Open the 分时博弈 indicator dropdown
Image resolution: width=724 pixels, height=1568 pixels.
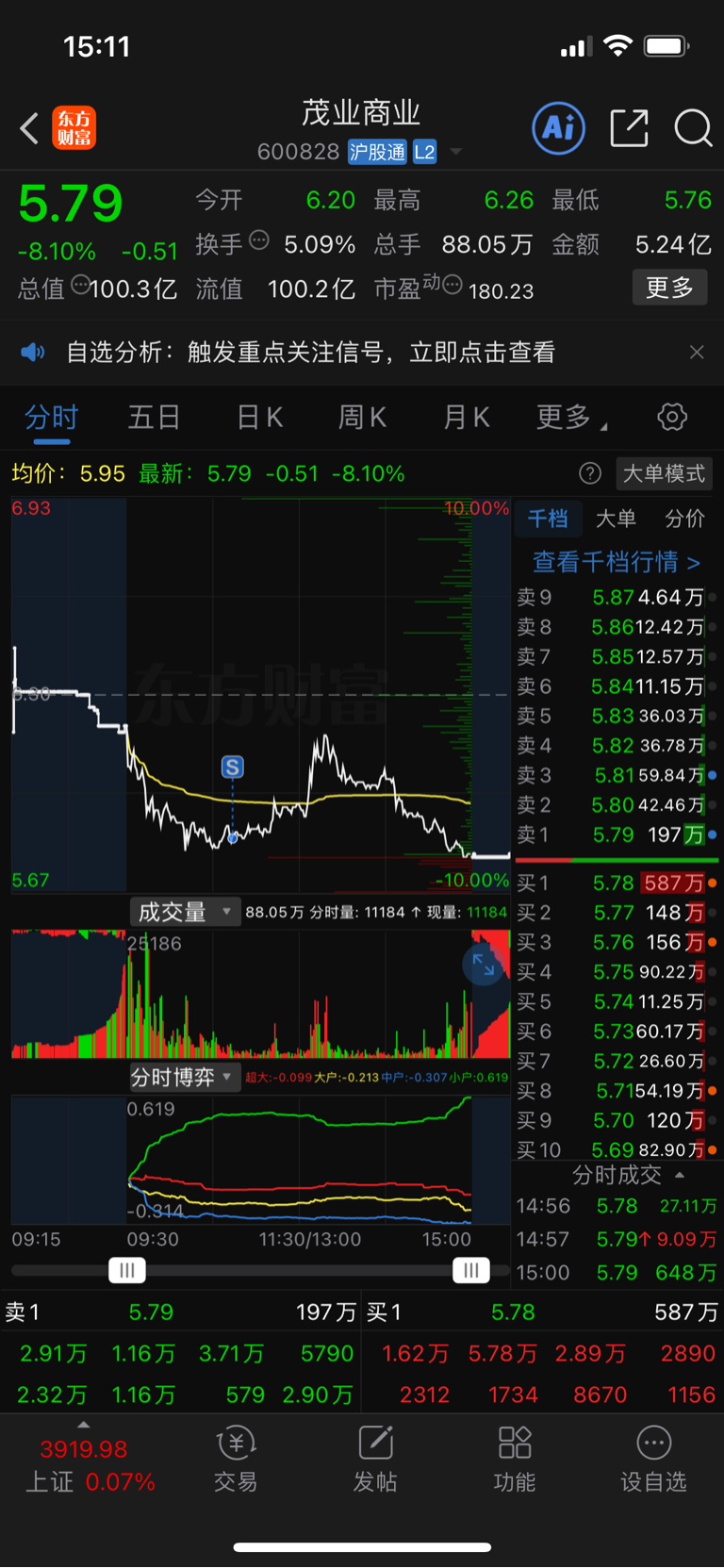point(184,1078)
